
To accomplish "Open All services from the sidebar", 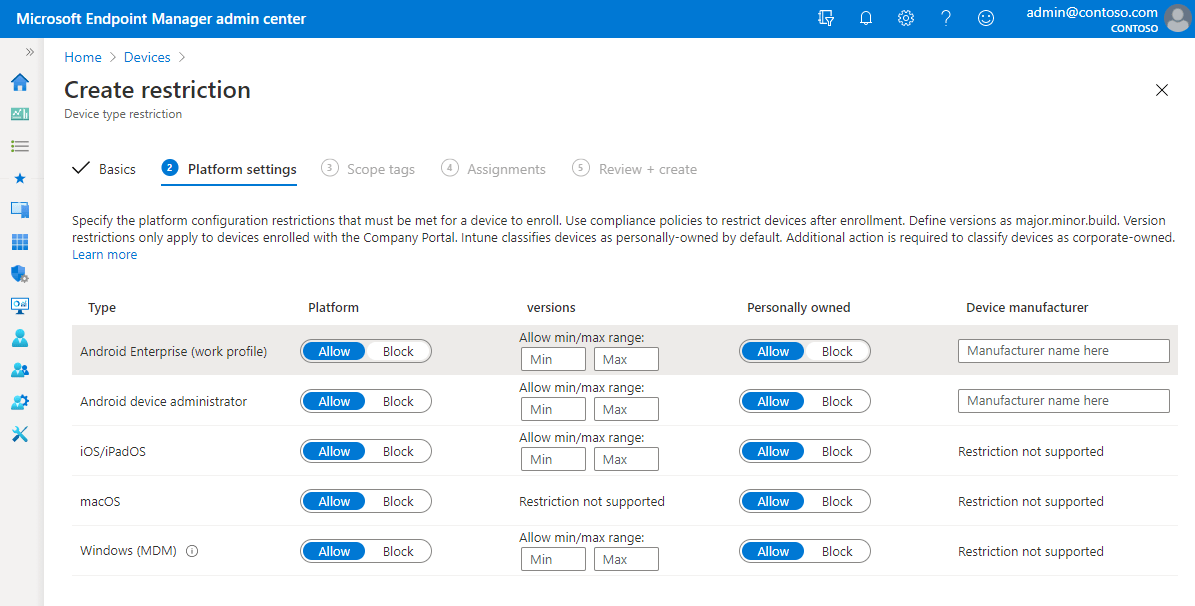I will (x=19, y=146).
